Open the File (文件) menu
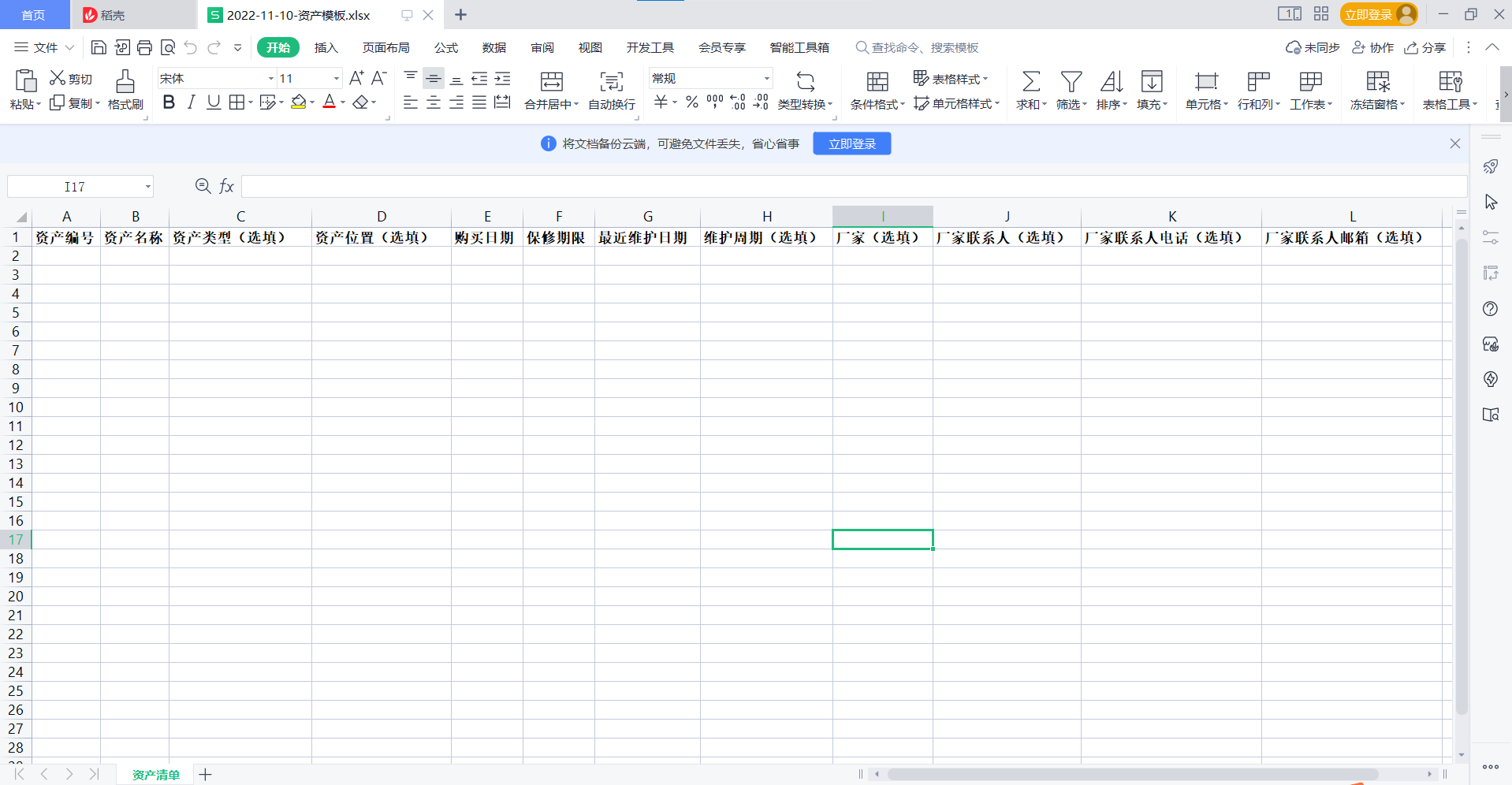Screen dimensions: 1512x785 point(44,47)
